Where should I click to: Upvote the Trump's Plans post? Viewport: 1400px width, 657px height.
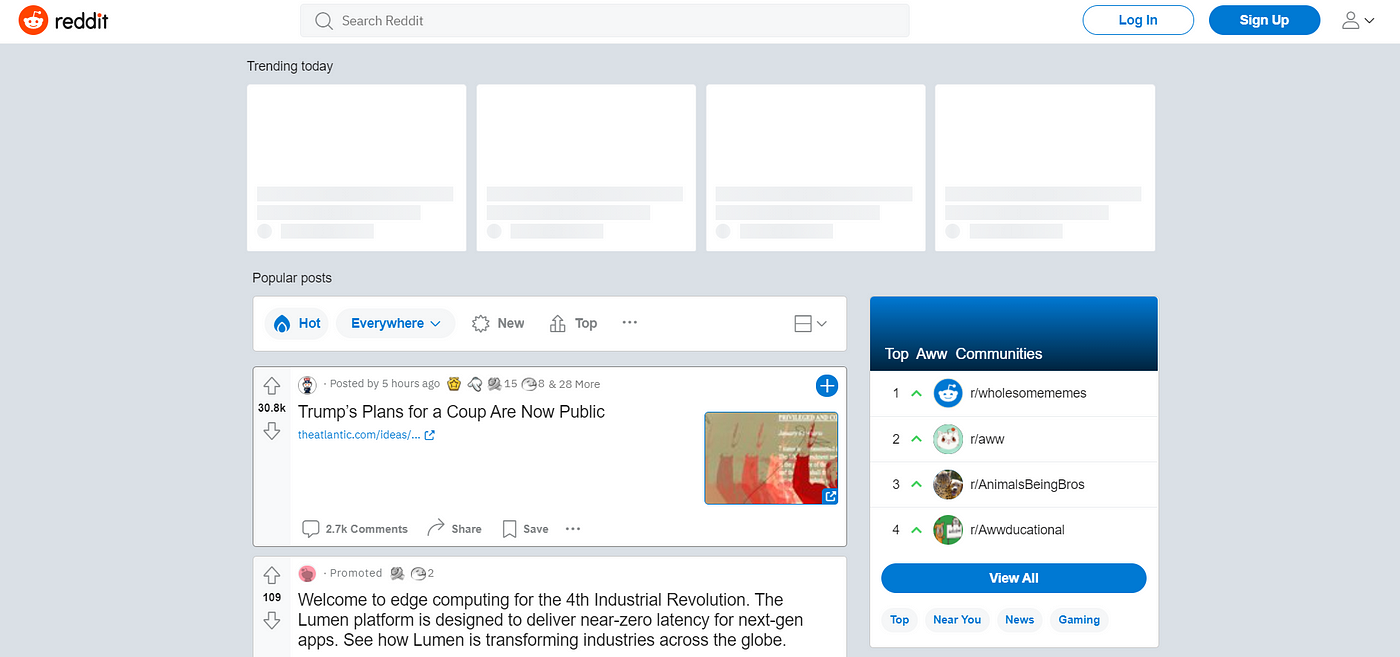(x=271, y=386)
